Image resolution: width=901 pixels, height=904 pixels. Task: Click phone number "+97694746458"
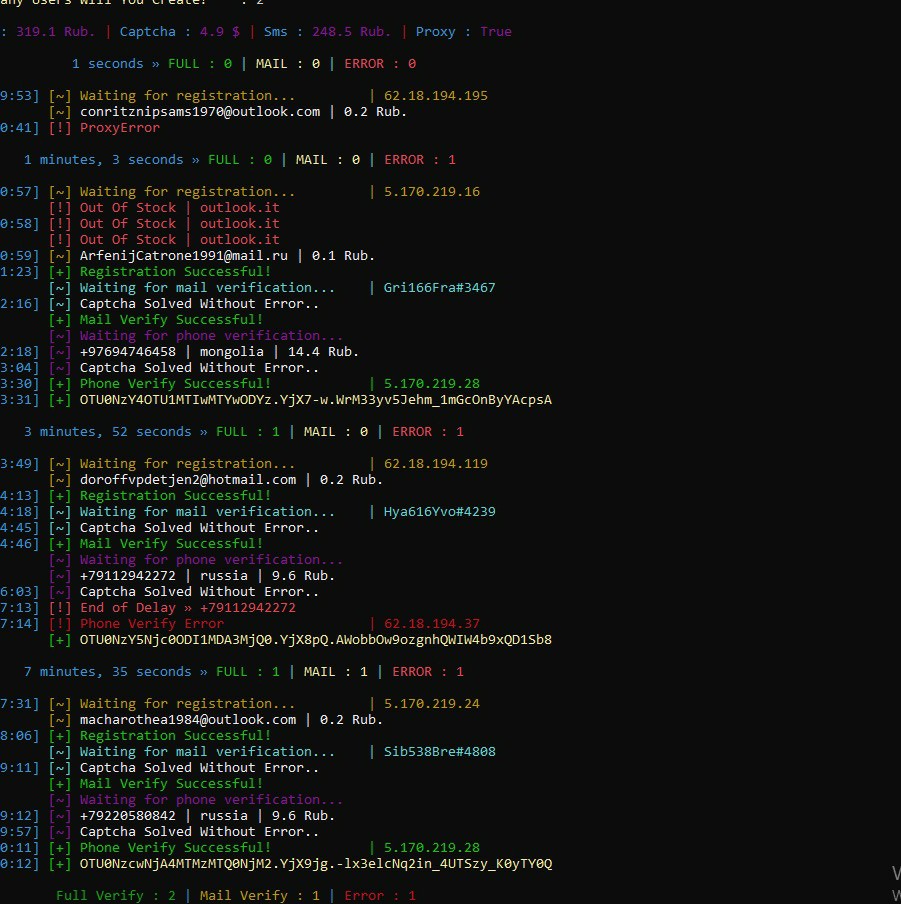[x=127, y=352]
